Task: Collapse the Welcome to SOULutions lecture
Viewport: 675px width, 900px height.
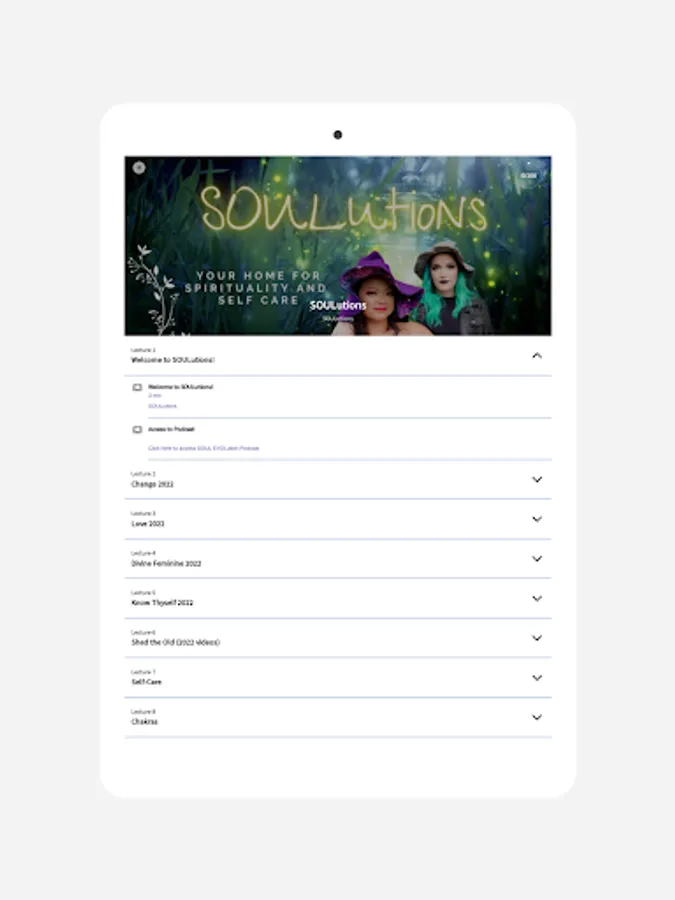Action: tap(537, 356)
